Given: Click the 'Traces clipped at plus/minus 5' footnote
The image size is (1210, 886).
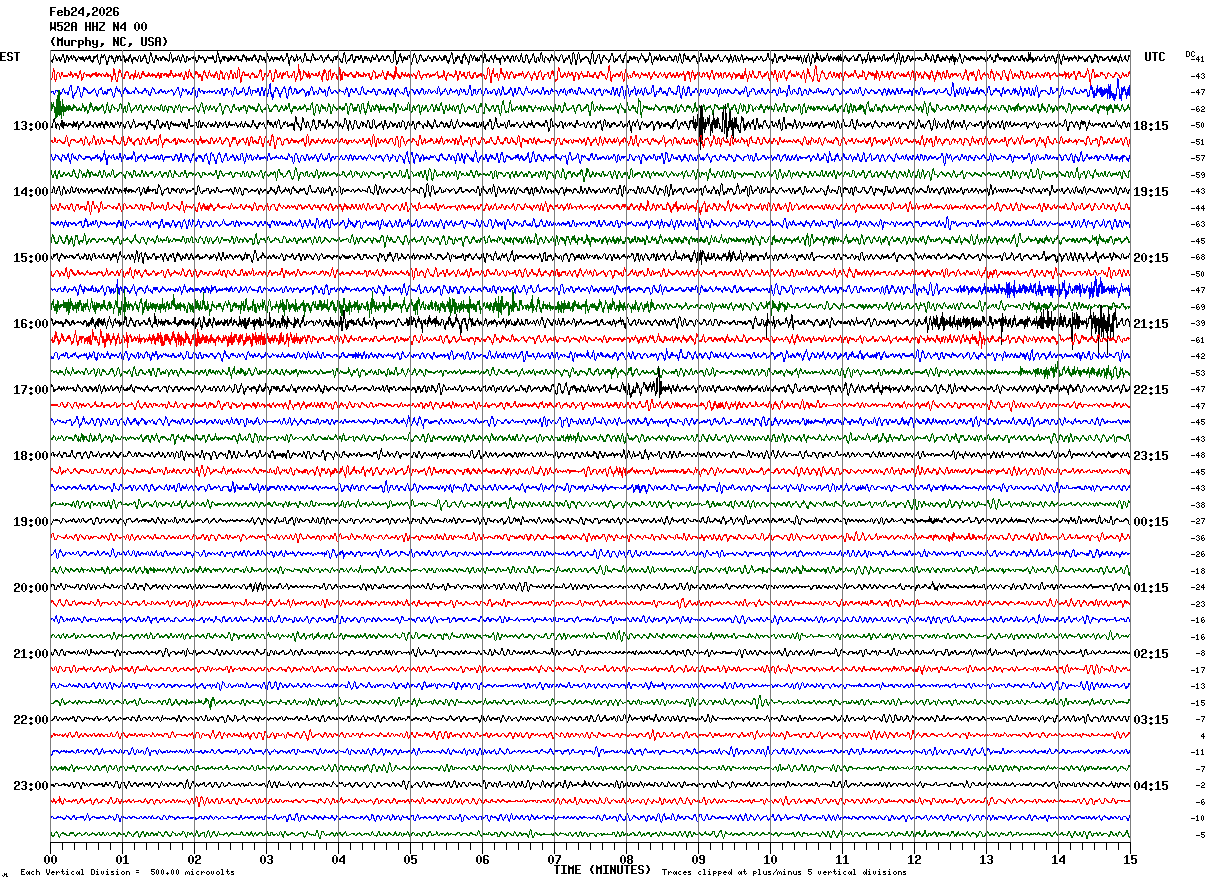Looking at the screenshot, I should point(784,873).
